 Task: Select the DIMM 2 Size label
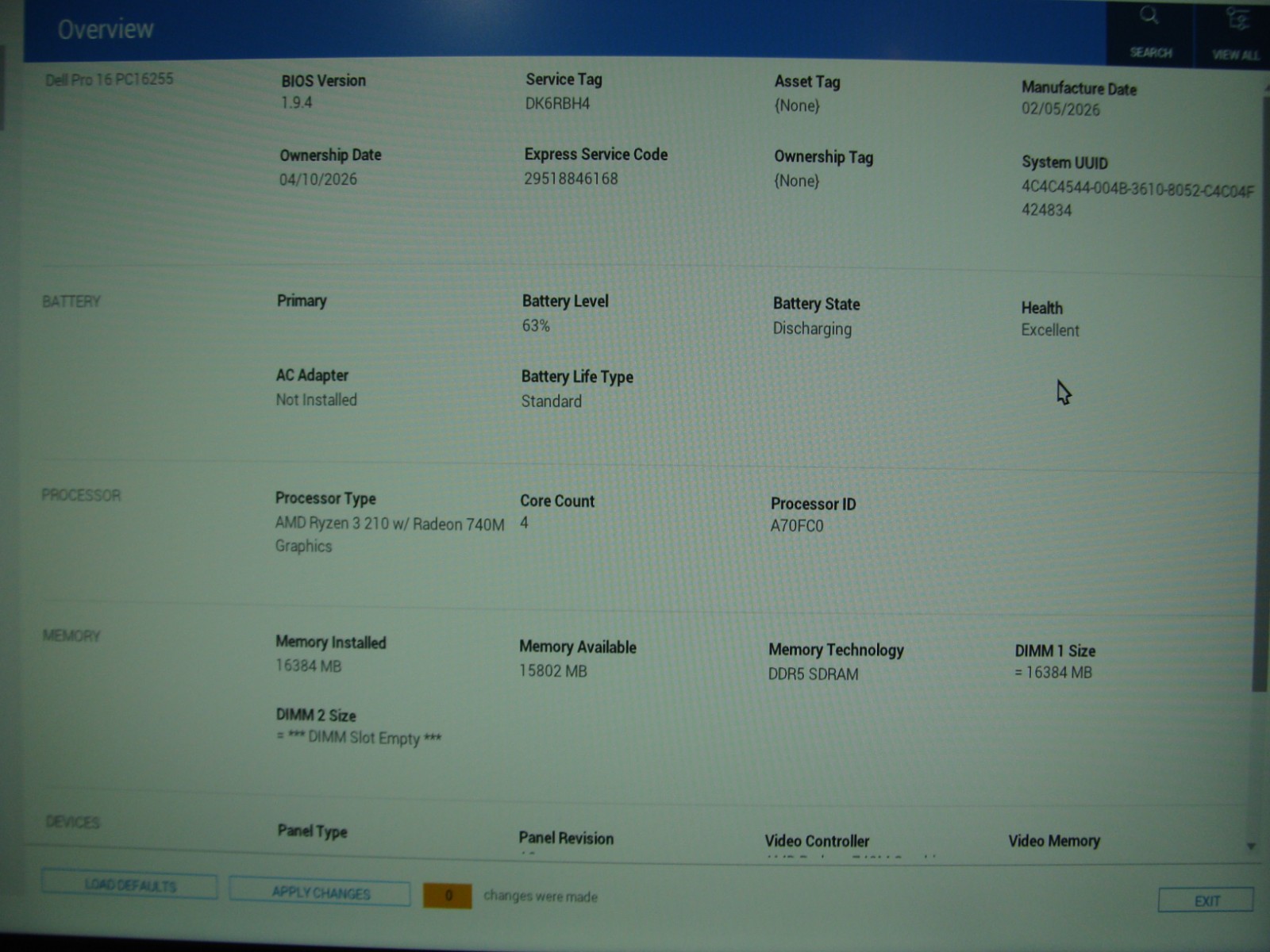316,715
